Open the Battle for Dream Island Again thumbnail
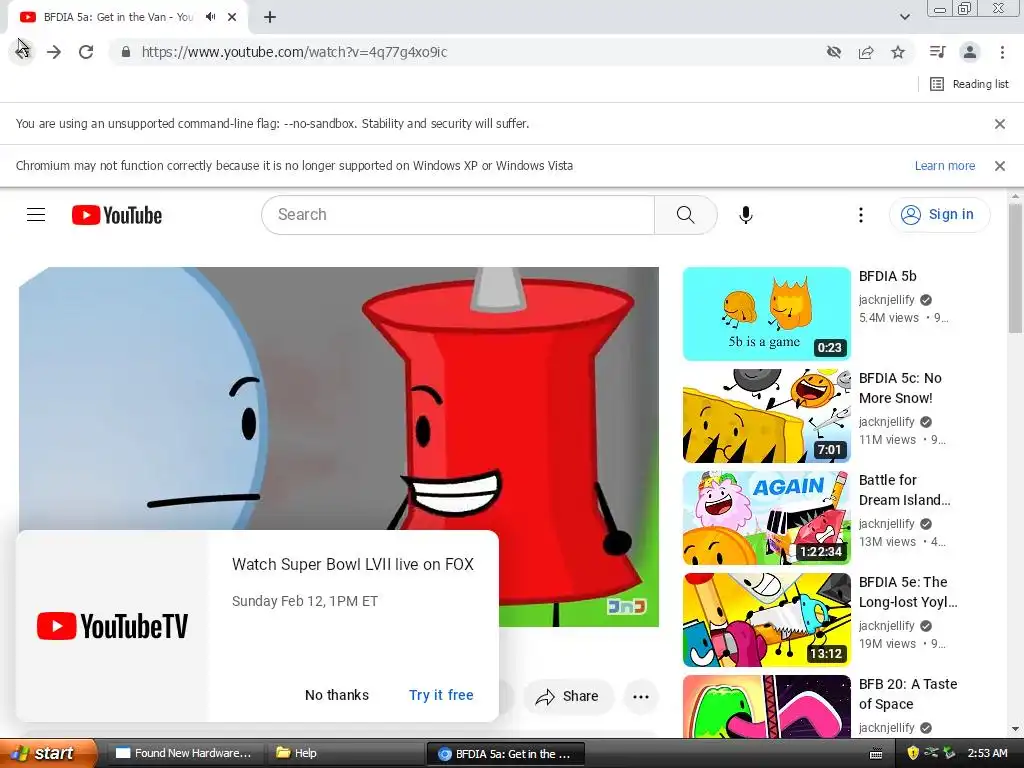Image resolution: width=1024 pixels, height=768 pixels. click(767, 518)
